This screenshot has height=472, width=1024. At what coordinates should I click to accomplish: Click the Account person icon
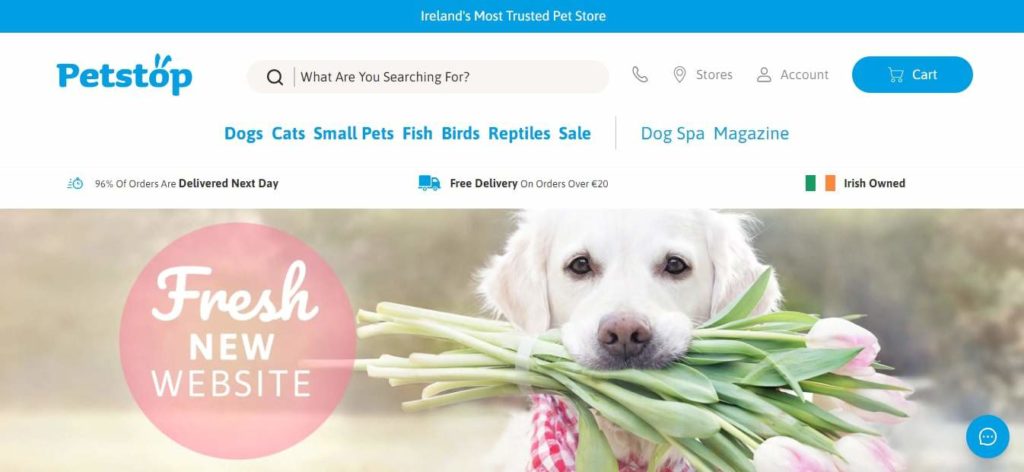(763, 74)
